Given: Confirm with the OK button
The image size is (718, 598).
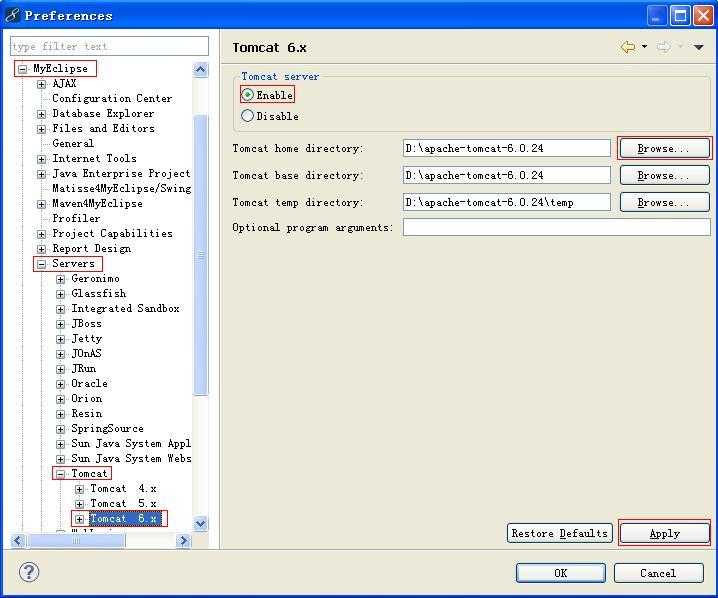Looking at the screenshot, I should click(x=560, y=573).
